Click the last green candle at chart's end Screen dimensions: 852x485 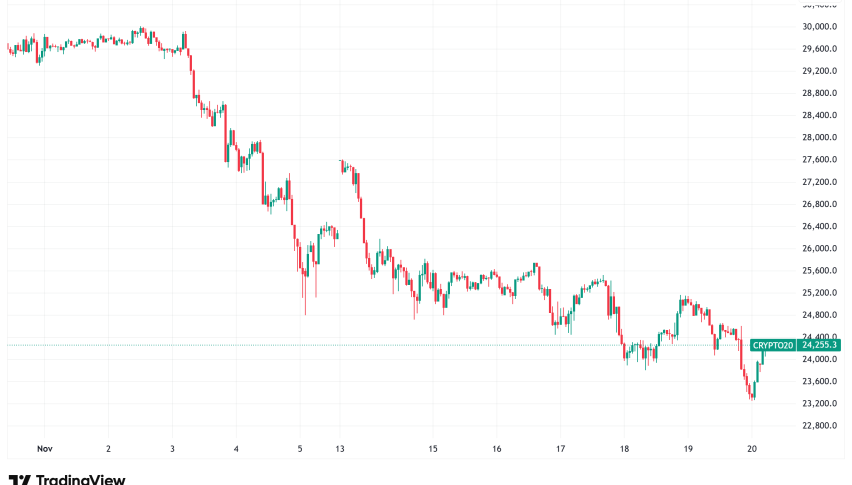762,355
